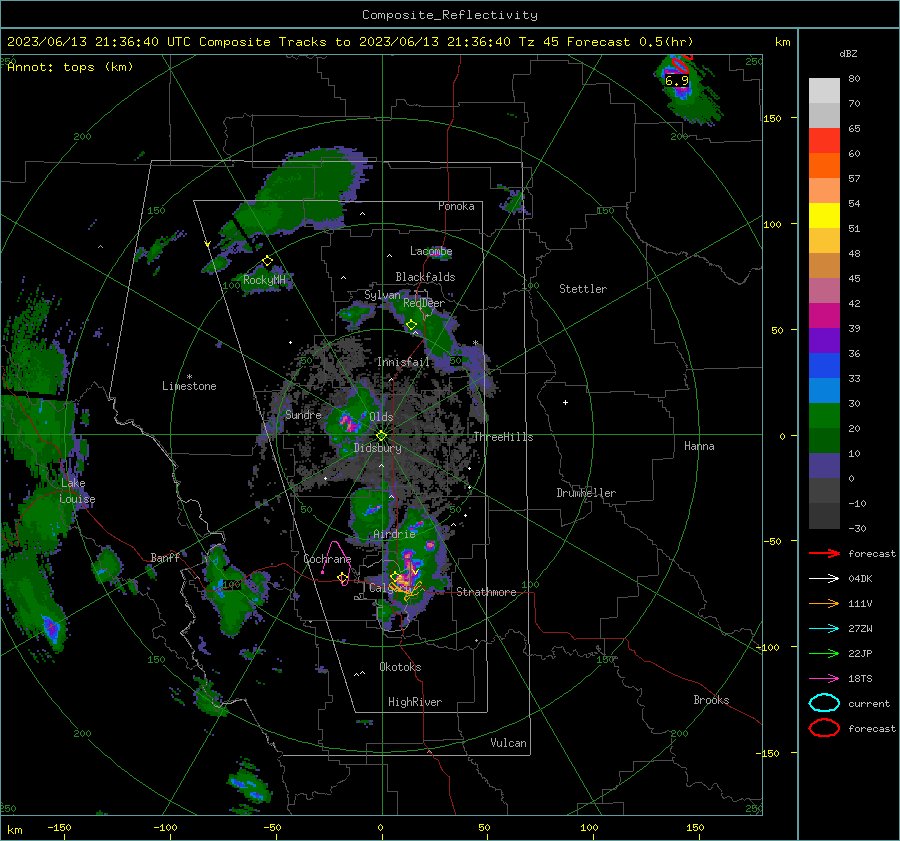Screen dimensions: 900x841
Task: Click the Airdrie city label
Action: [x=394, y=534]
